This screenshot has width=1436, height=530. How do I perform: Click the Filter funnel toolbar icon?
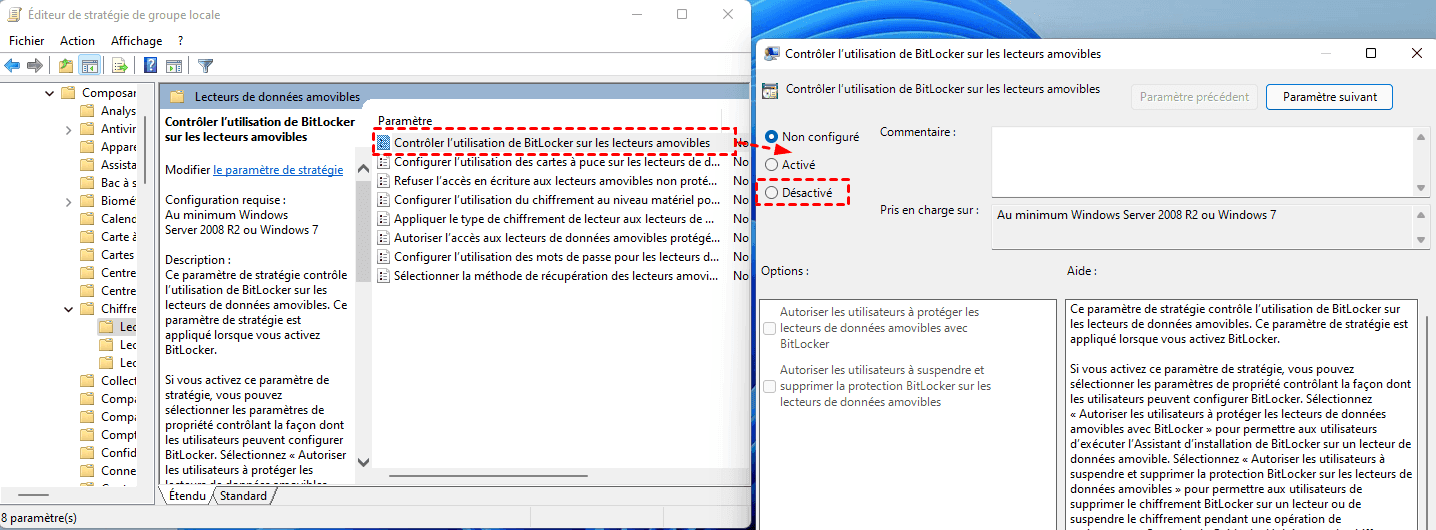205,66
